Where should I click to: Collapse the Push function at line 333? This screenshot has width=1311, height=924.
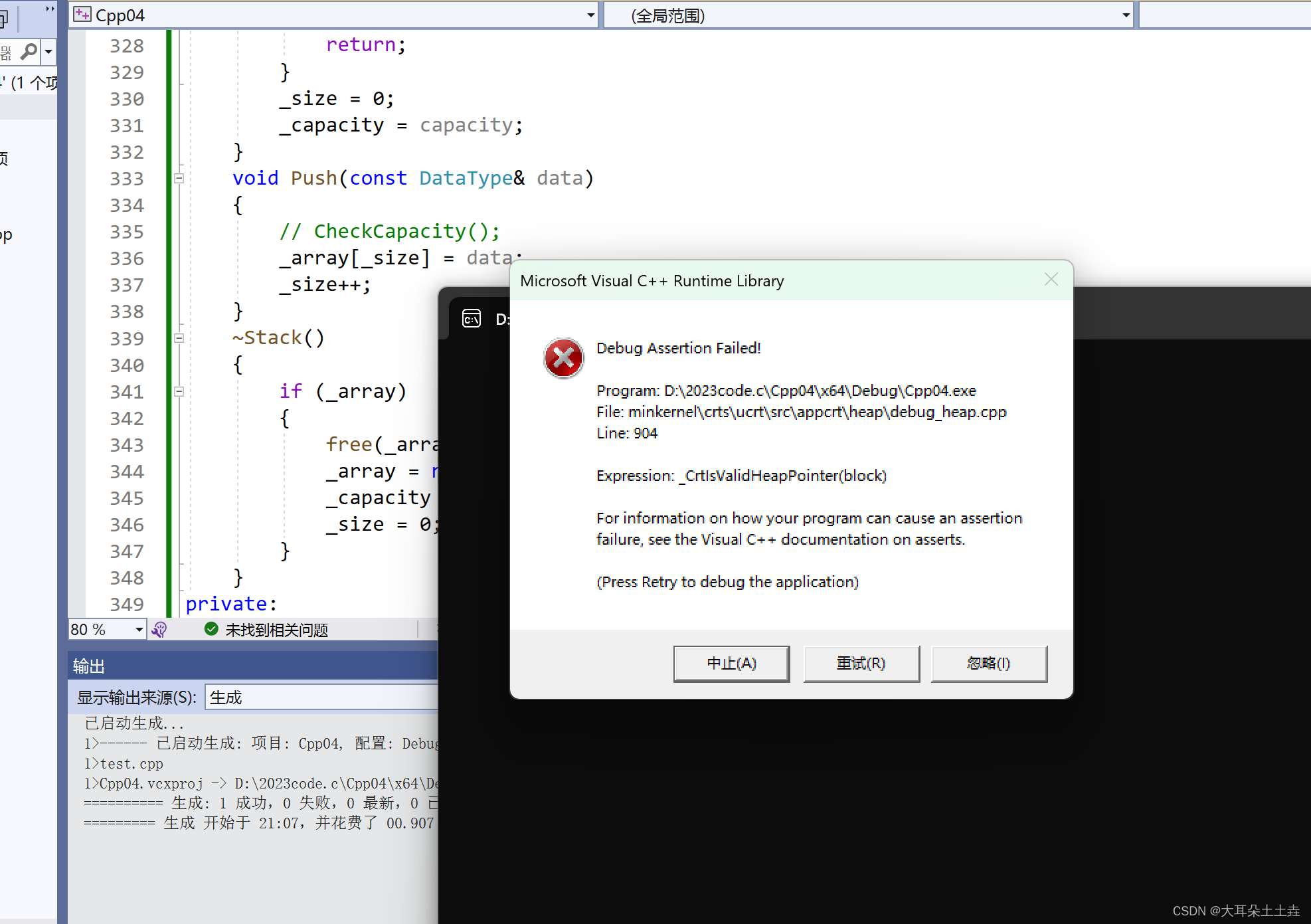point(179,178)
